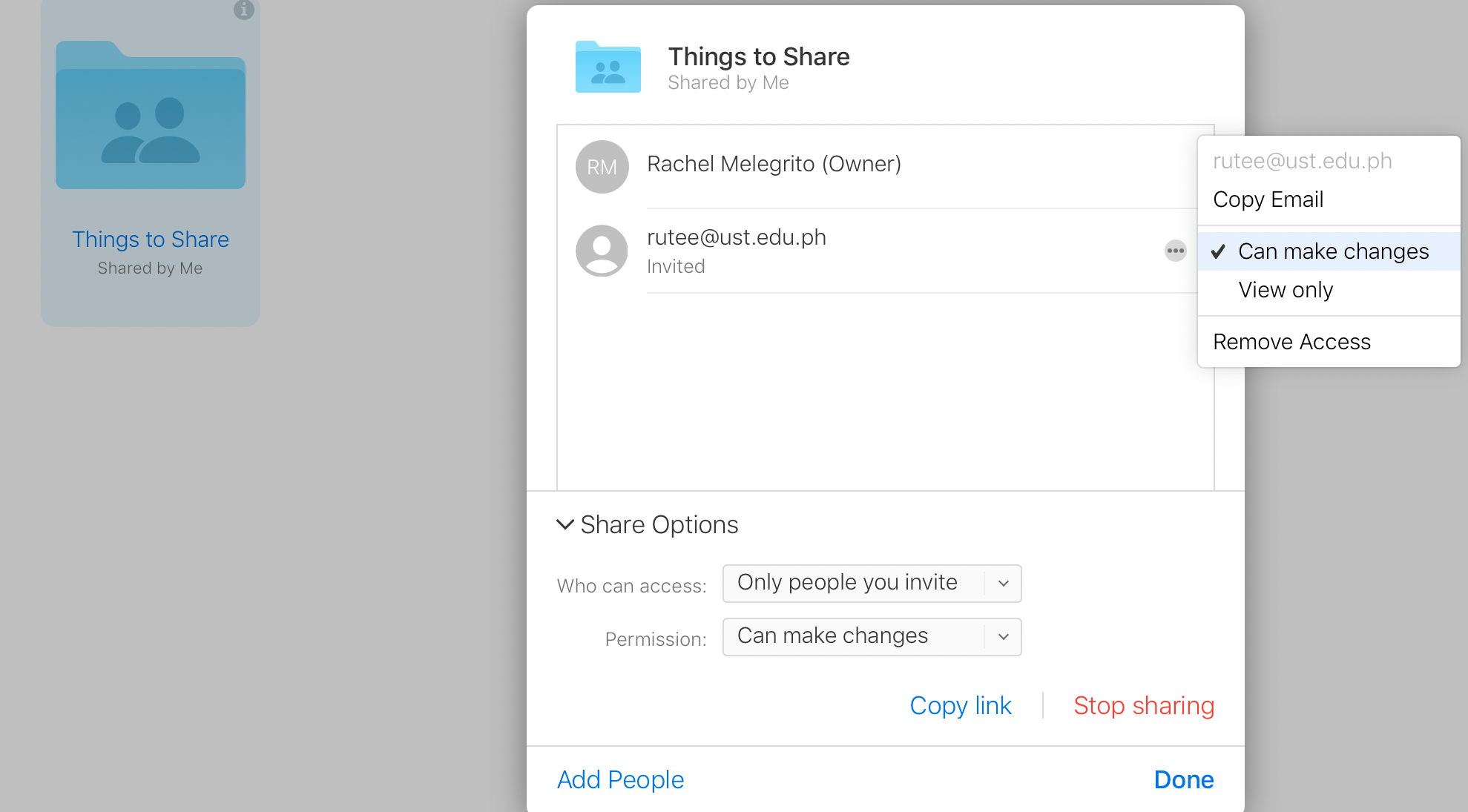Image resolution: width=1468 pixels, height=812 pixels.
Task: Click the info icon on folder tile
Action: 243,10
